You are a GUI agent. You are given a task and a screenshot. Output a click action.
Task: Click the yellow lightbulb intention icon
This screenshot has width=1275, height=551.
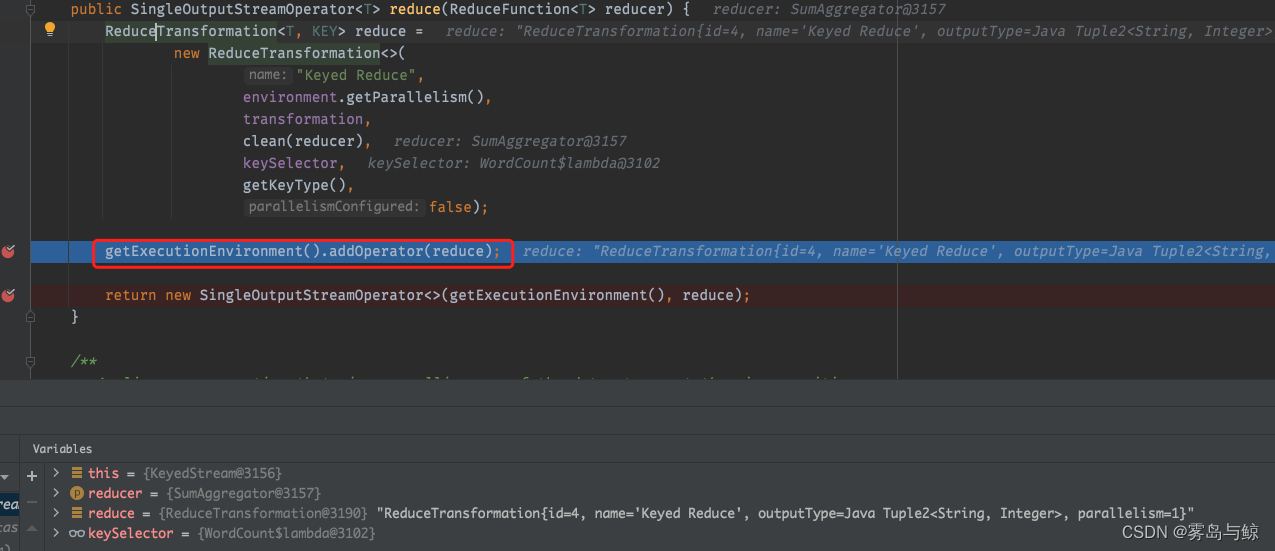point(50,29)
